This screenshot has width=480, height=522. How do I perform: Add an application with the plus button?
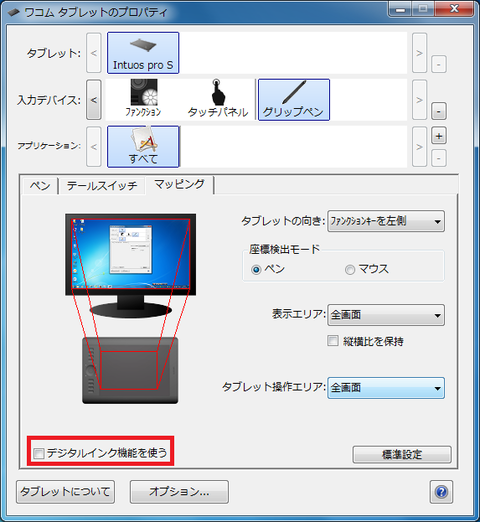click(439, 136)
